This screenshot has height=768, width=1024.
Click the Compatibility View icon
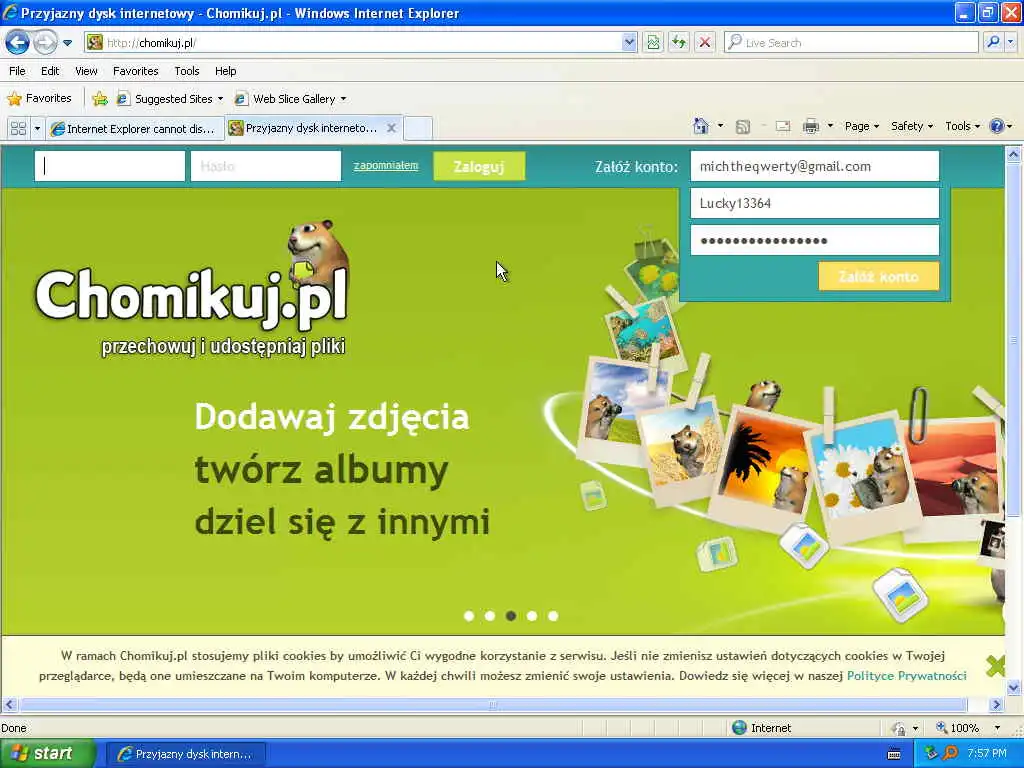pos(653,43)
